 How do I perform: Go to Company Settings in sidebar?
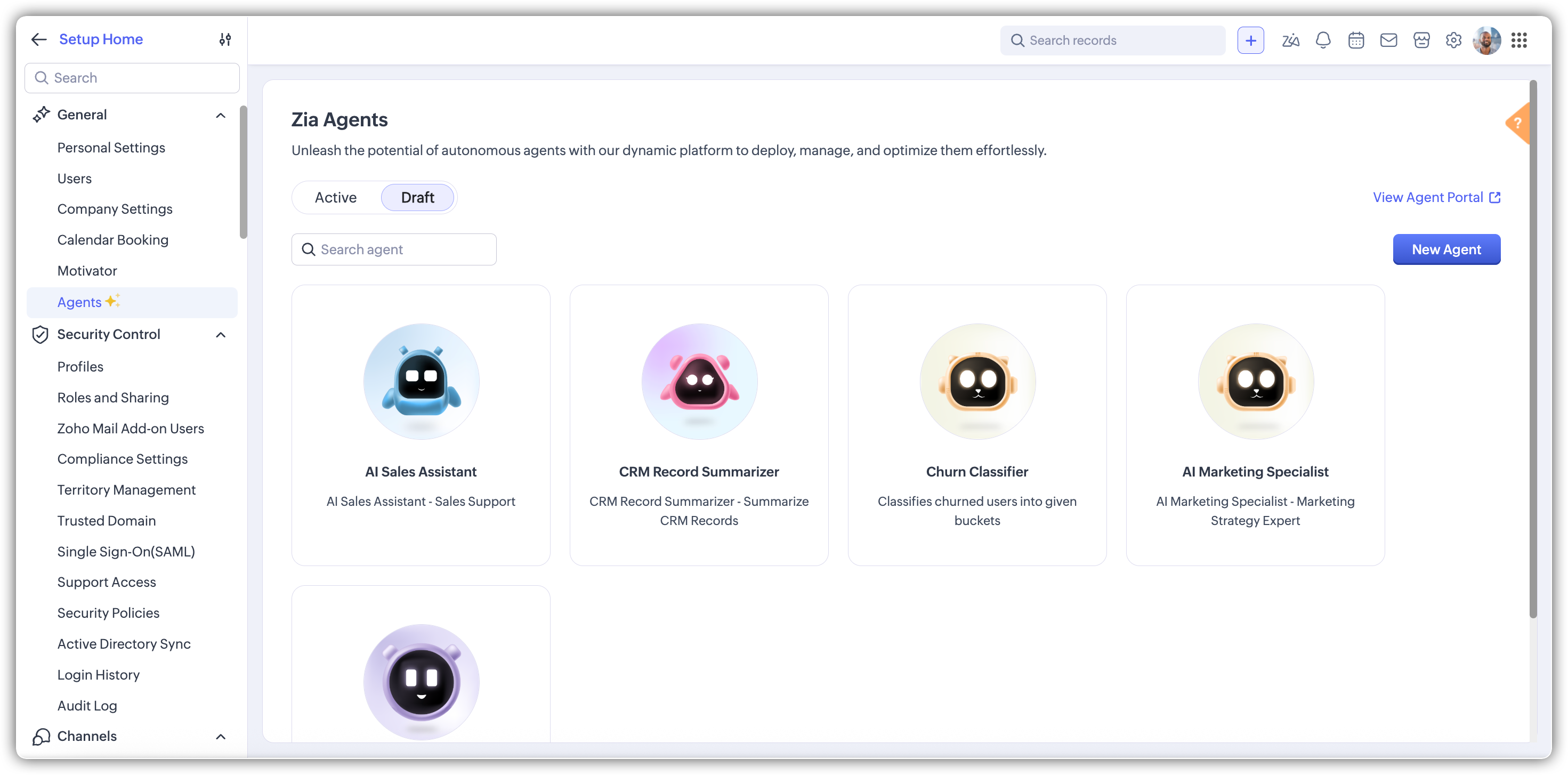coord(115,209)
